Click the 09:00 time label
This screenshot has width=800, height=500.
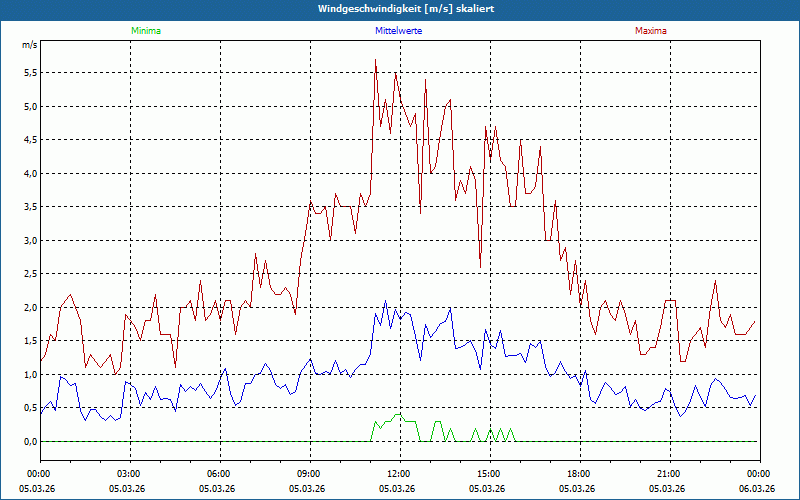coord(310,474)
